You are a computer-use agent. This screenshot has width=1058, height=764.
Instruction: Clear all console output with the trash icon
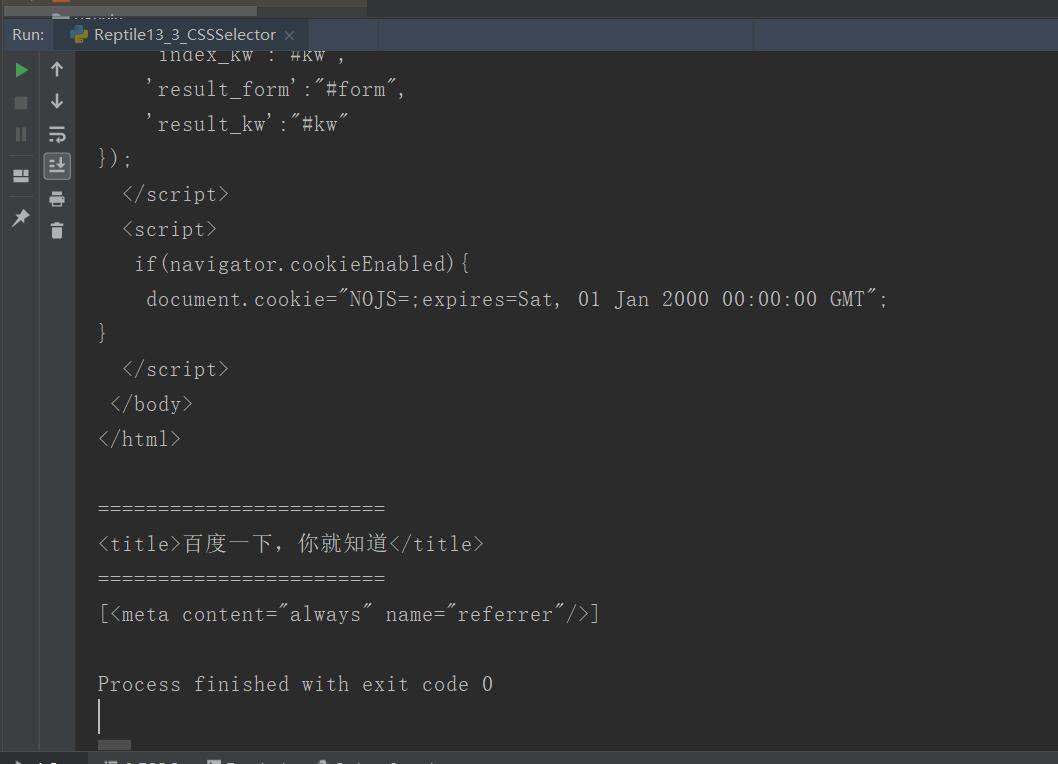coord(57,231)
